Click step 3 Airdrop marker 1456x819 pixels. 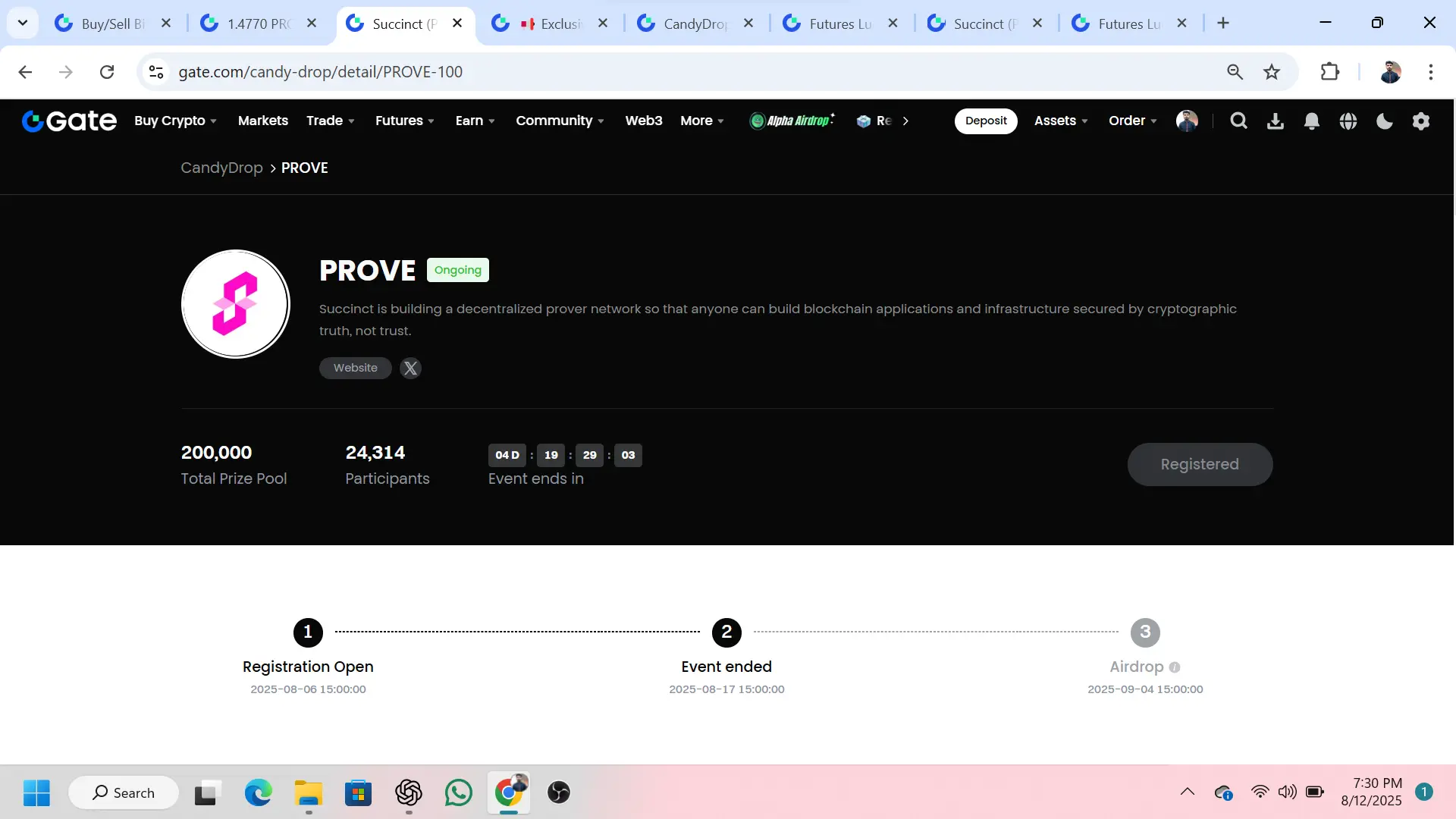click(x=1145, y=632)
